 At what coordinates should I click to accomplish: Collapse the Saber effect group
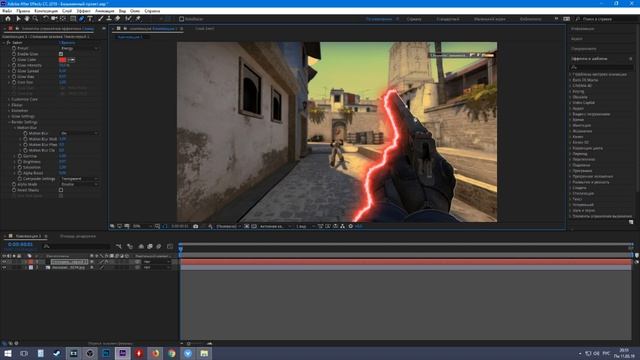pos(4,42)
